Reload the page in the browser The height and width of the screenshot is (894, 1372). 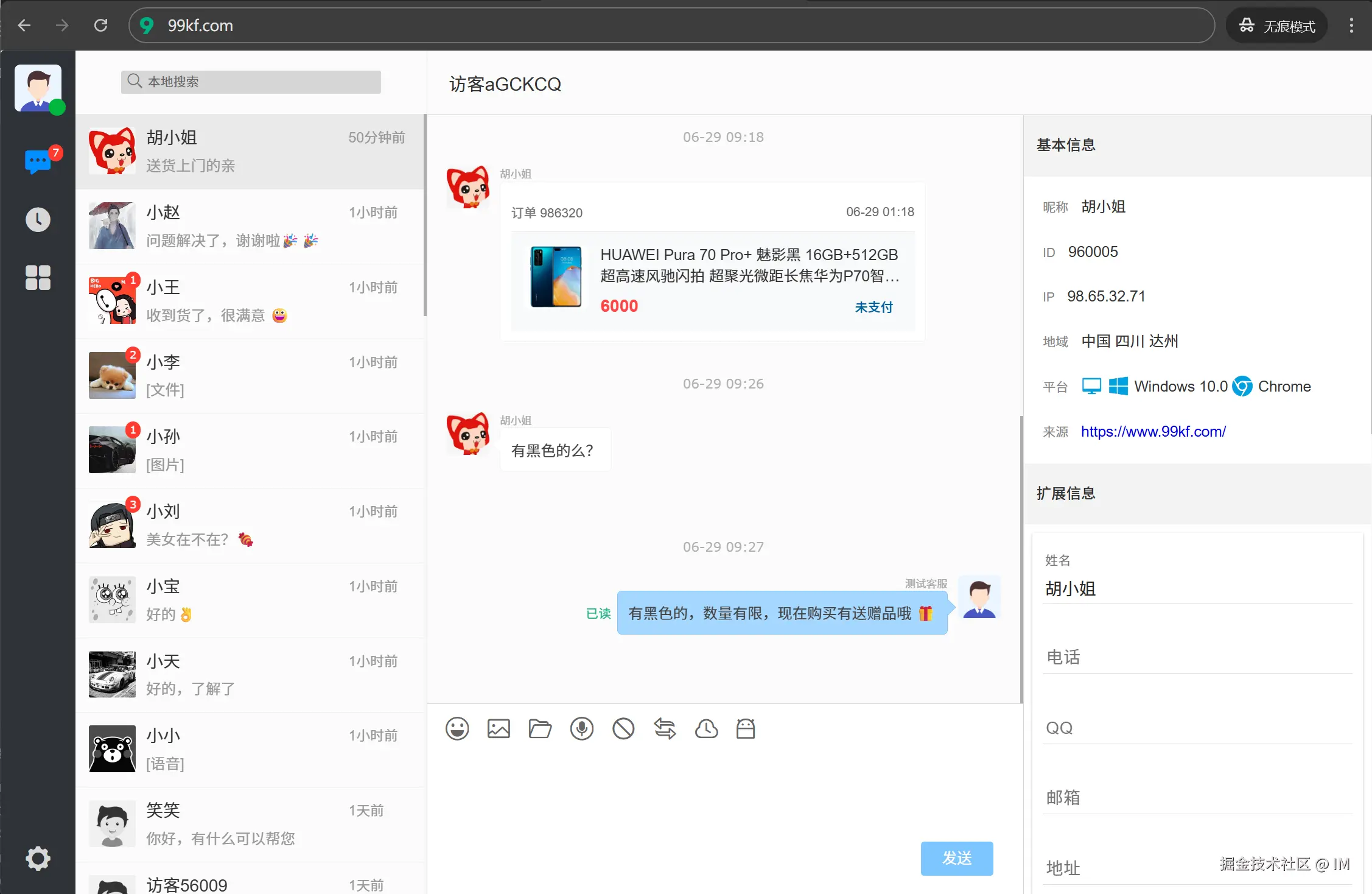pos(101,25)
